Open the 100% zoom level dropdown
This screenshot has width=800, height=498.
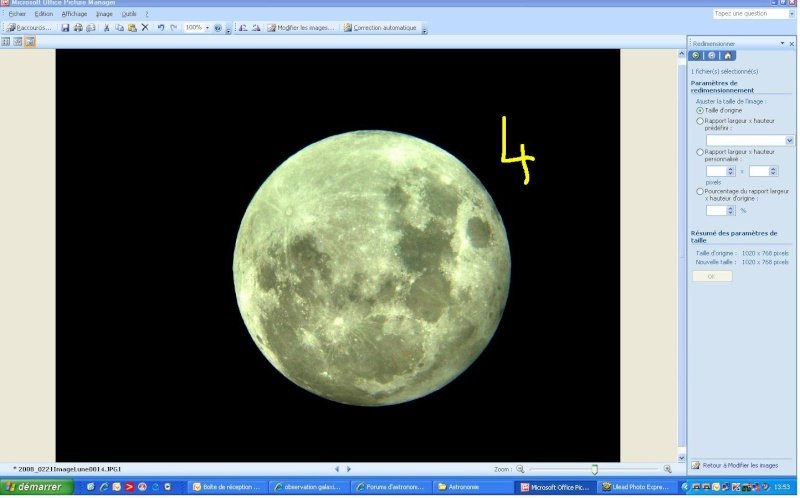[207, 28]
